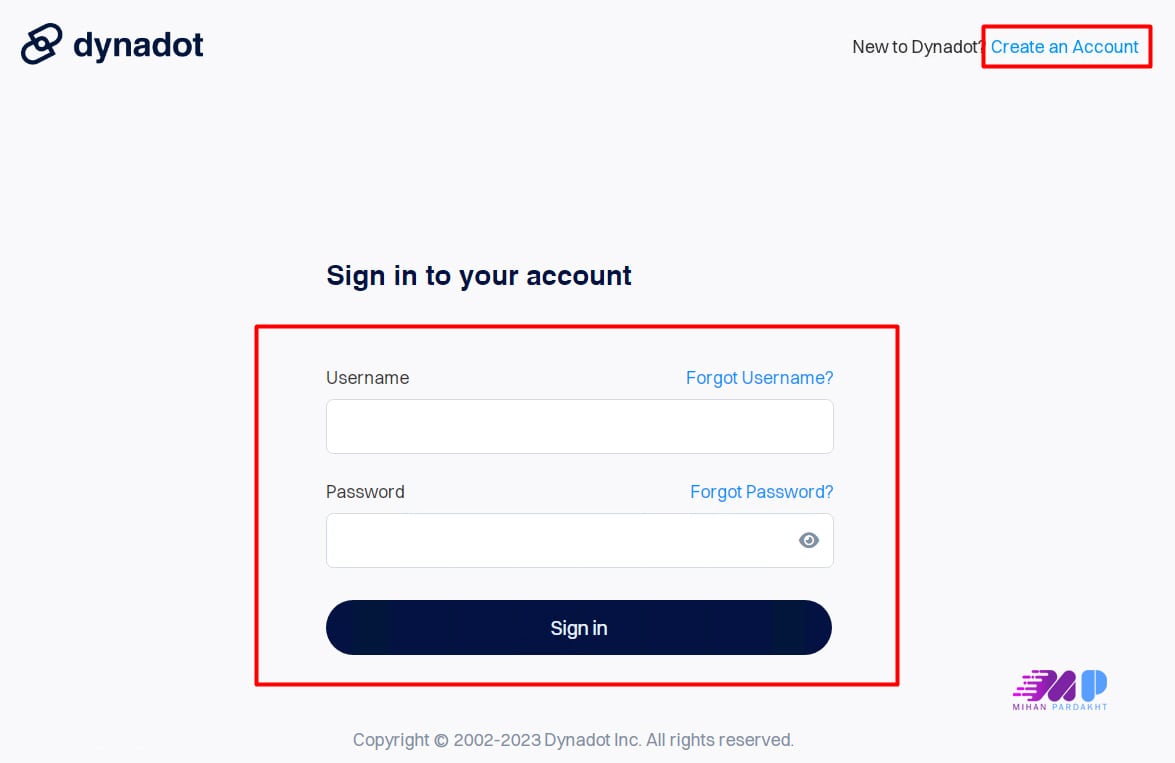The width and height of the screenshot is (1175, 763).
Task: Click the Password field label
Action: 365,492
